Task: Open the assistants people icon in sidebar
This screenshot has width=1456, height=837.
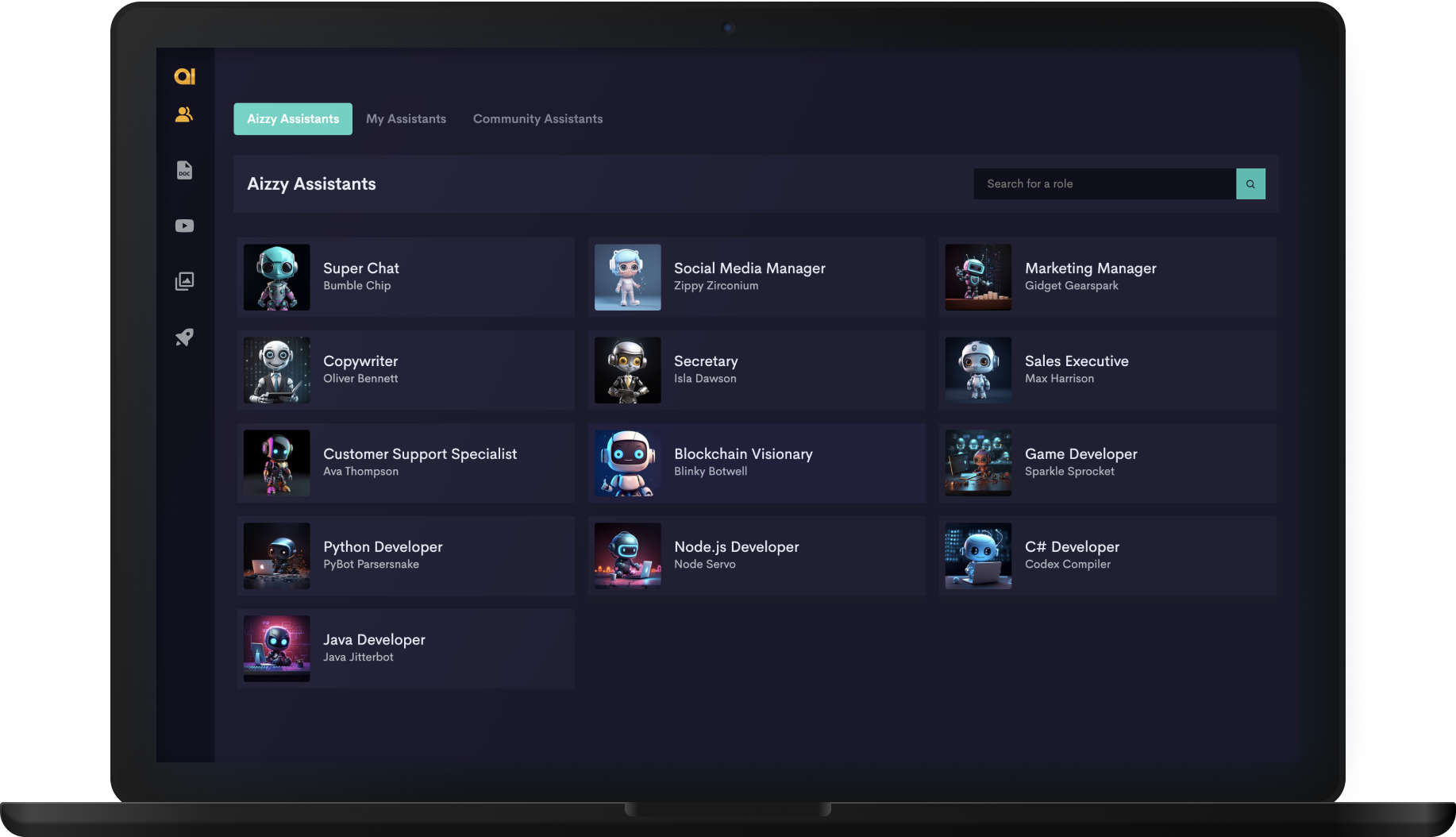Action: coord(184,115)
